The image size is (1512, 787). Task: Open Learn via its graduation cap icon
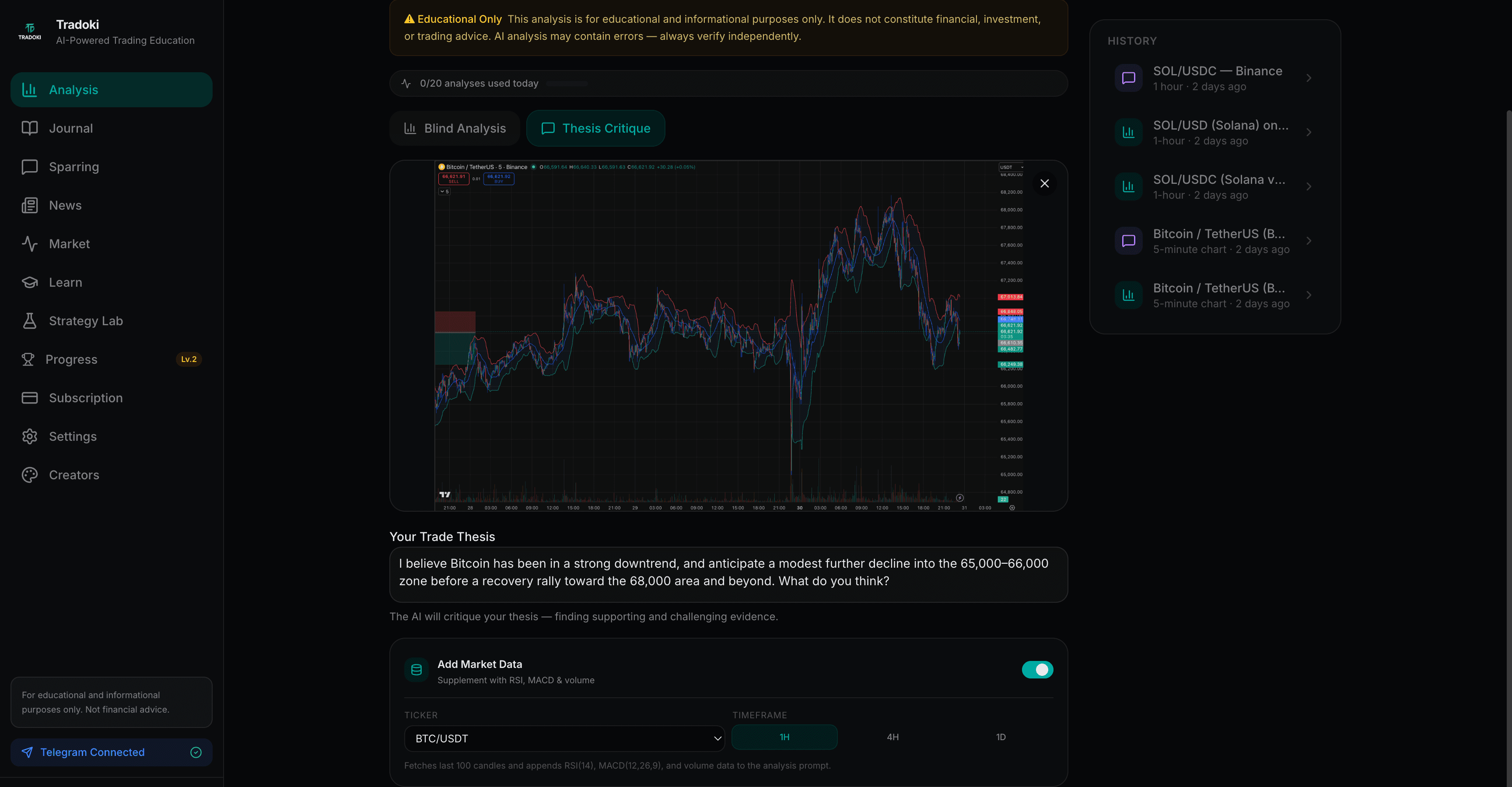click(x=29, y=282)
